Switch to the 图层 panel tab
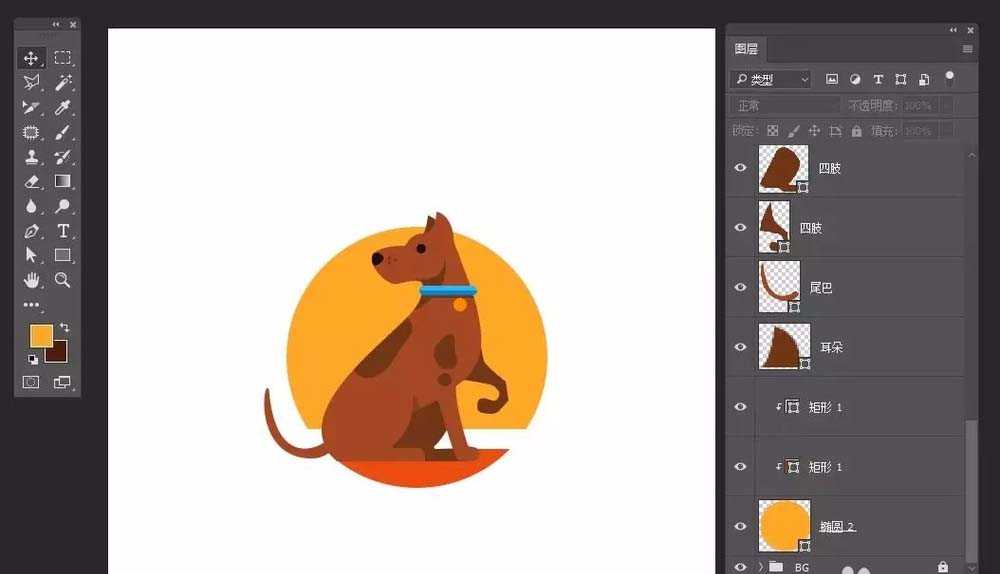The height and width of the screenshot is (574, 1000). click(x=746, y=48)
